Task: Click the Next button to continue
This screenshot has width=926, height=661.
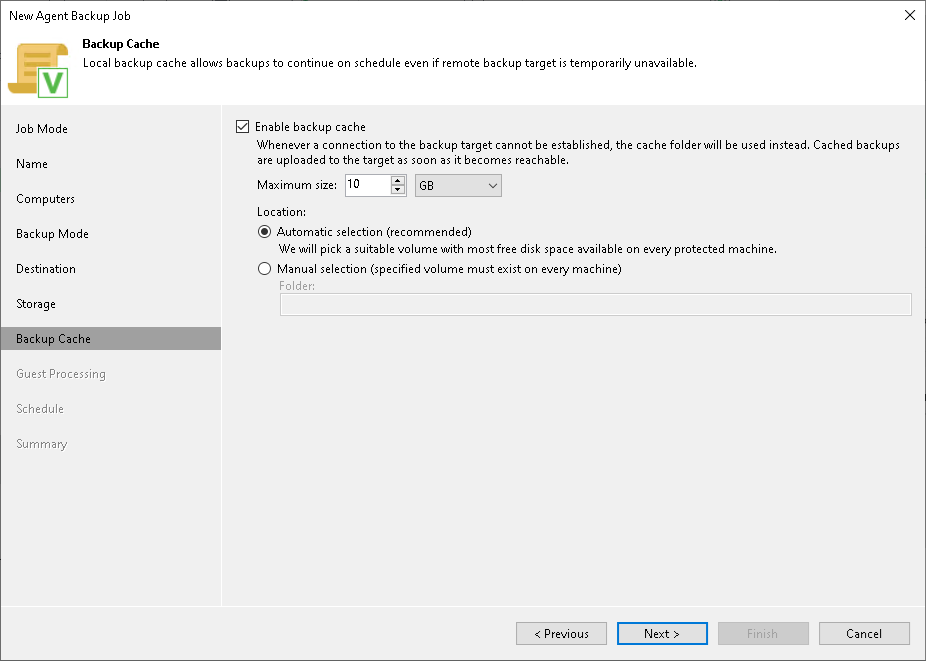Action: click(662, 633)
